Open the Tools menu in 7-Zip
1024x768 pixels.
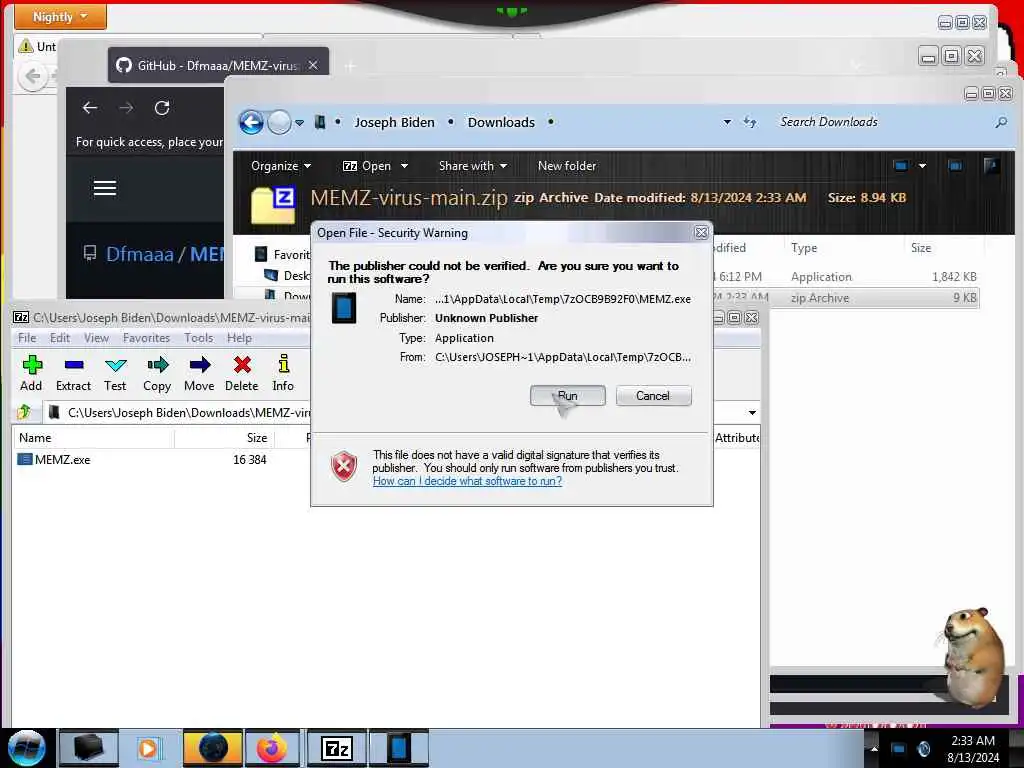pyautogui.click(x=199, y=338)
